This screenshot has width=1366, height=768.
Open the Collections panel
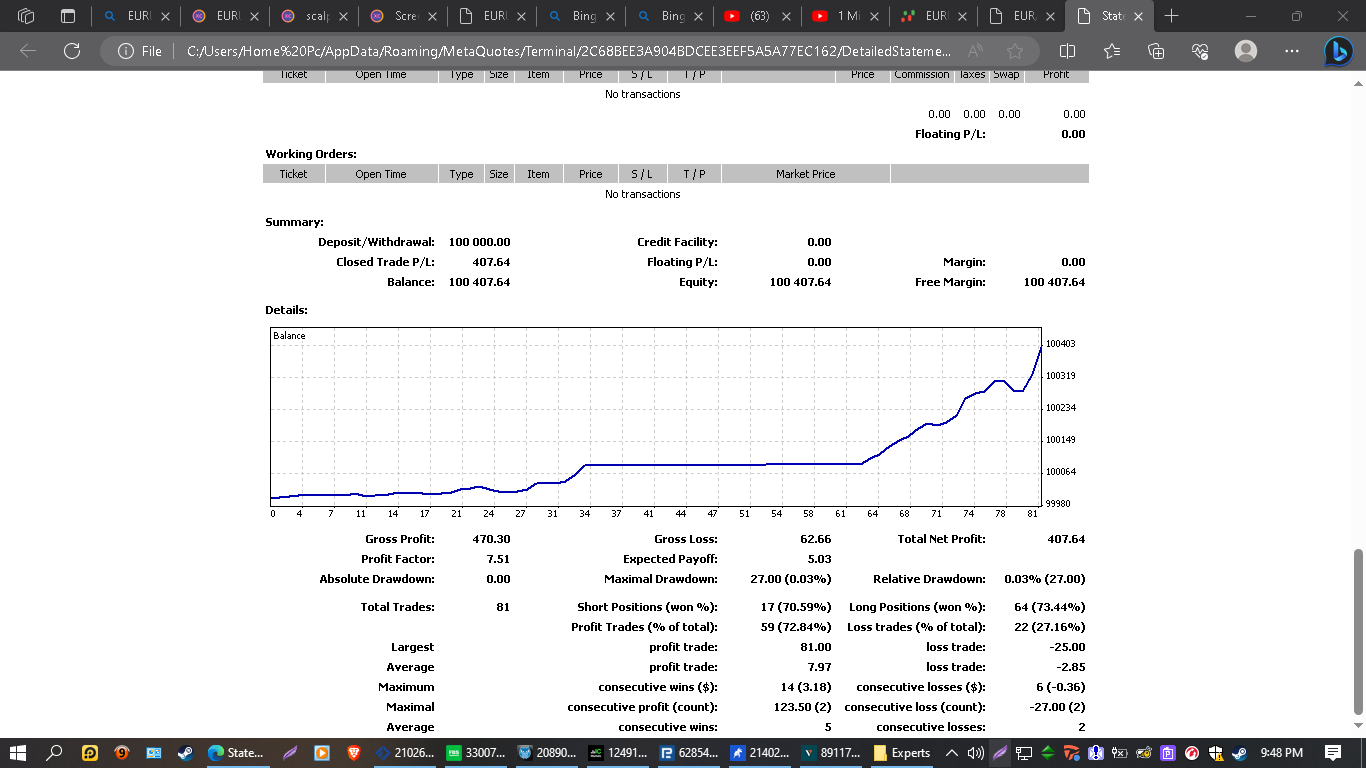(x=1157, y=51)
